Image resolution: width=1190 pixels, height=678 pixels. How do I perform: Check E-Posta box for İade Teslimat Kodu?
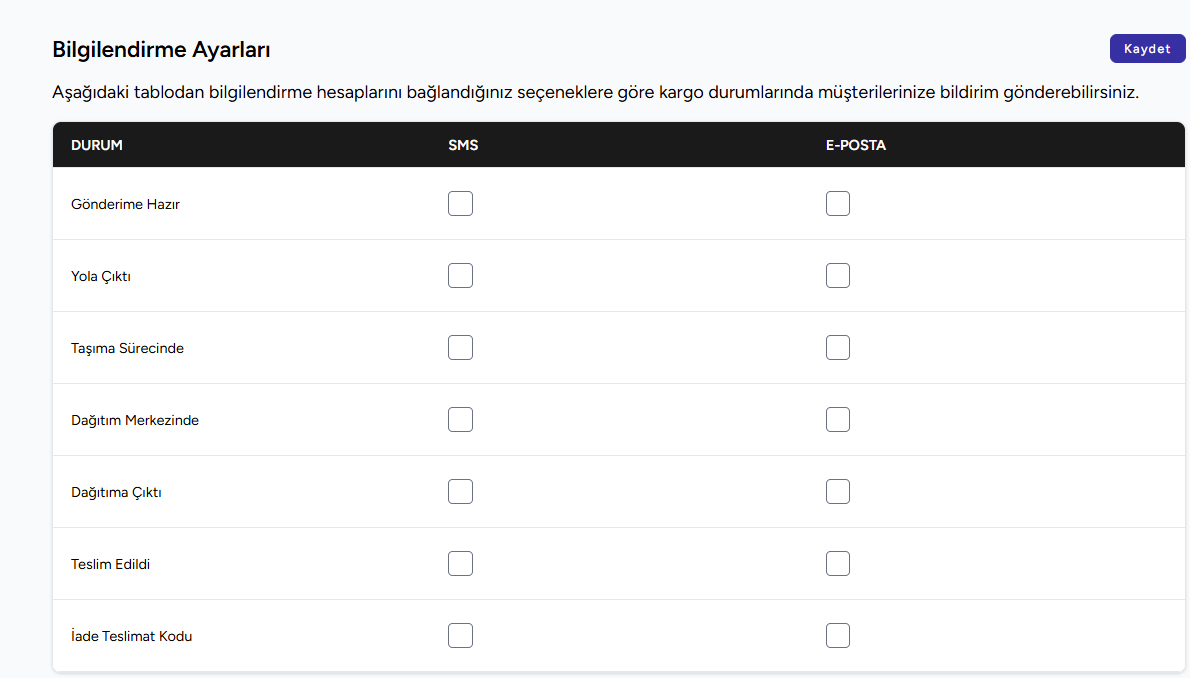(x=838, y=636)
